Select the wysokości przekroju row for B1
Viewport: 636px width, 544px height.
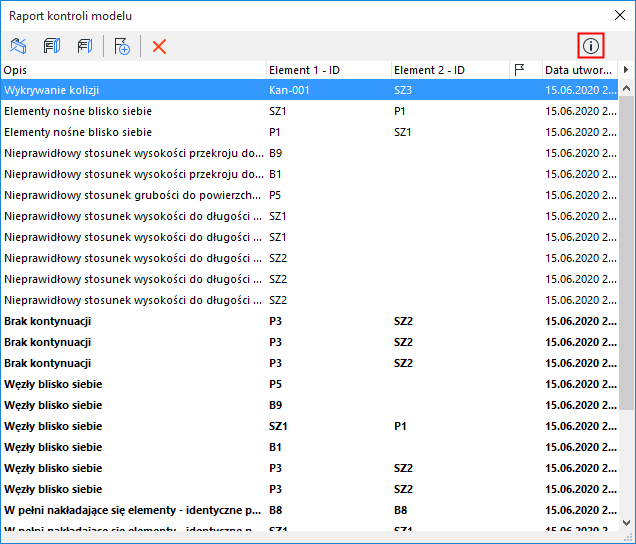[310, 174]
